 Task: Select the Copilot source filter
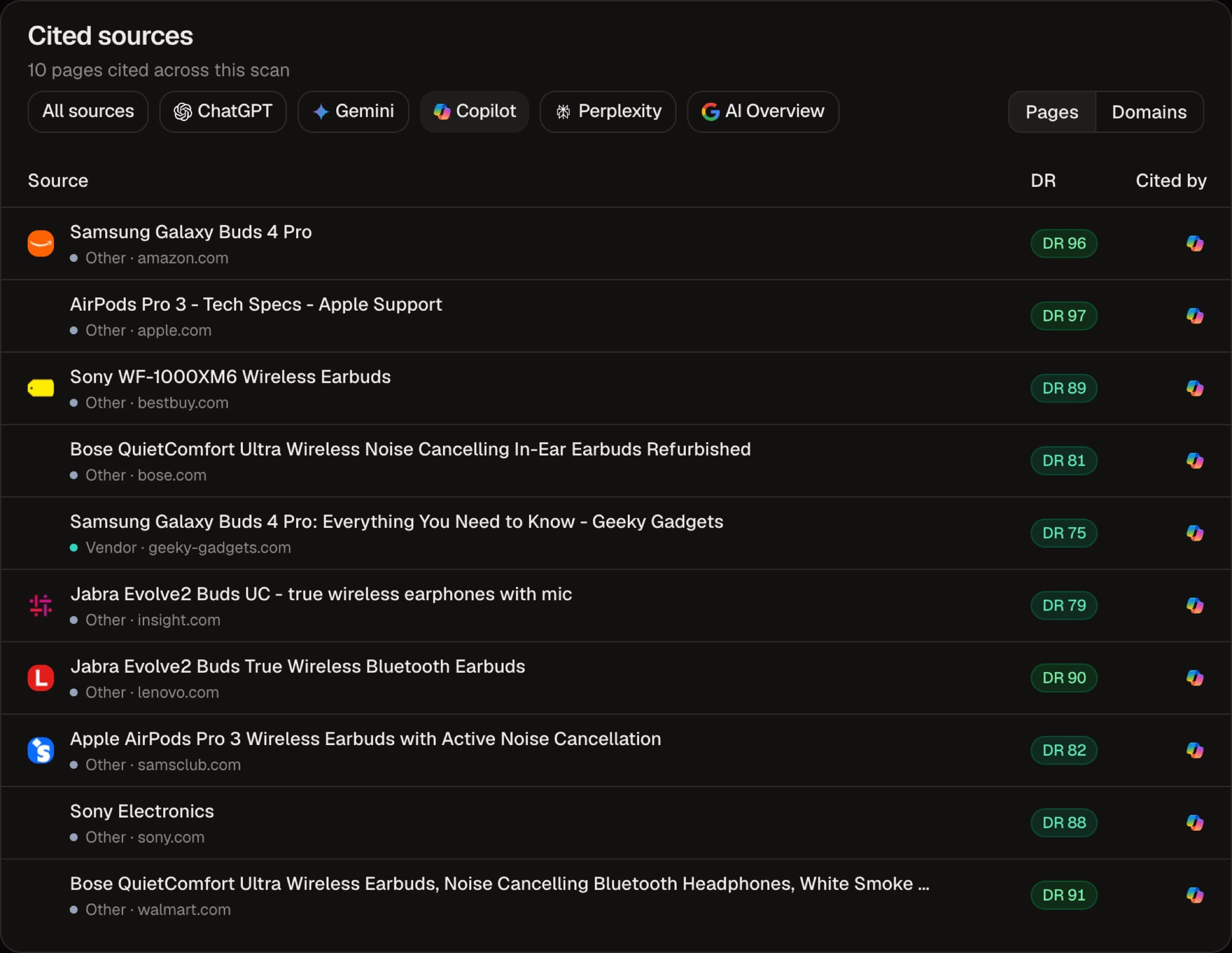474,112
